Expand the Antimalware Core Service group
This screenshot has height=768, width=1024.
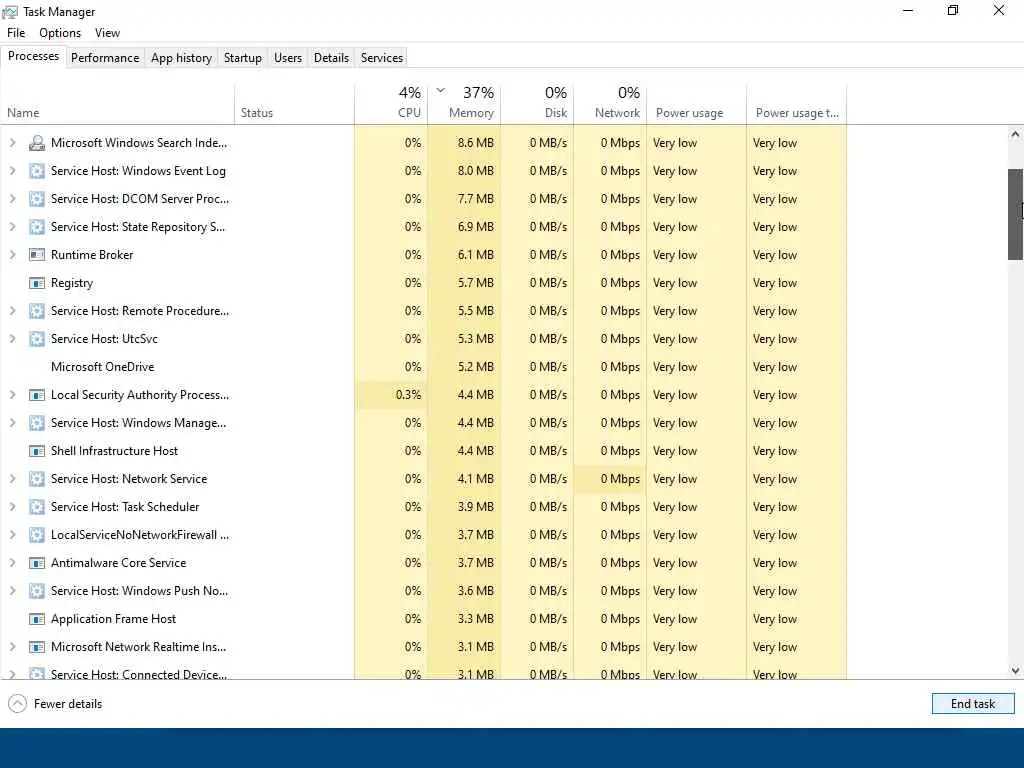[12, 563]
